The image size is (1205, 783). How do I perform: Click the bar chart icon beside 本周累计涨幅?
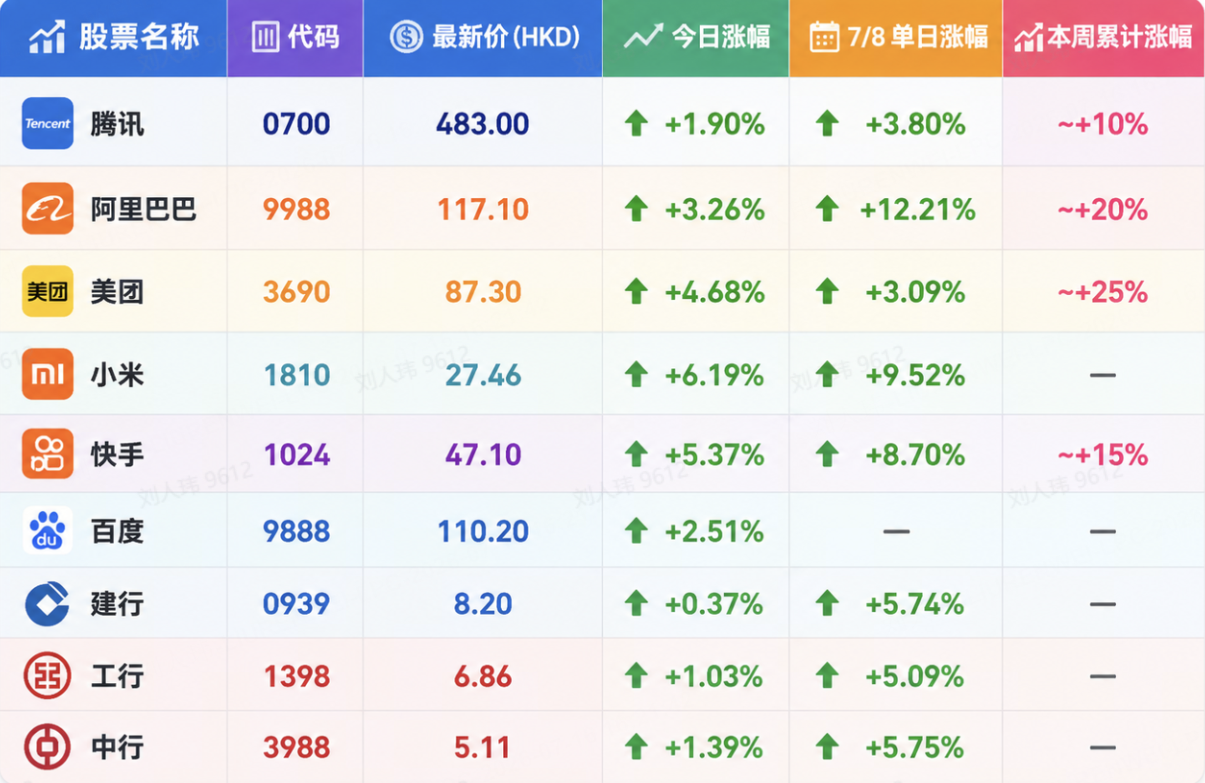[x=1028, y=38]
